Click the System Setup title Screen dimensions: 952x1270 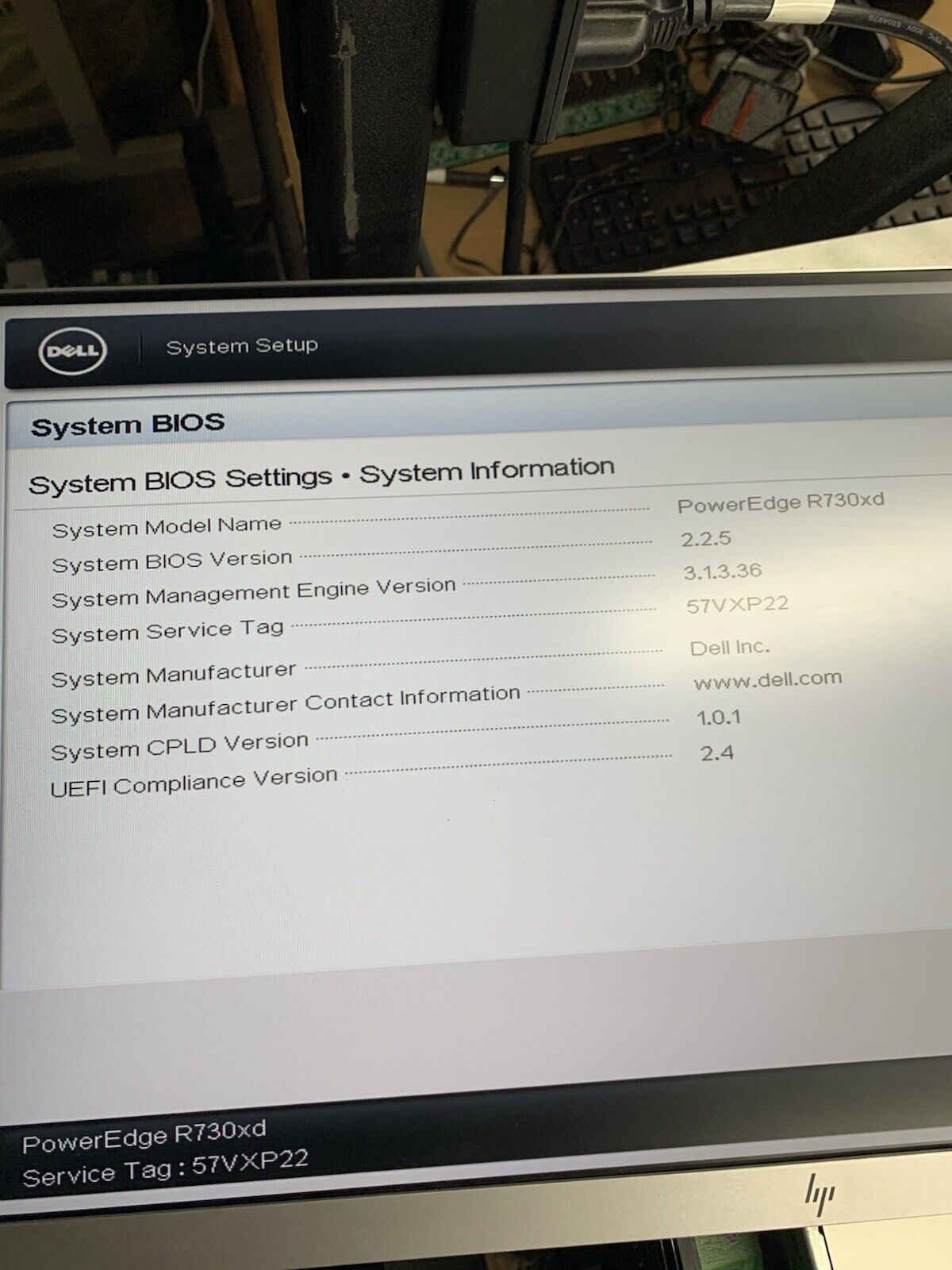pos(242,346)
